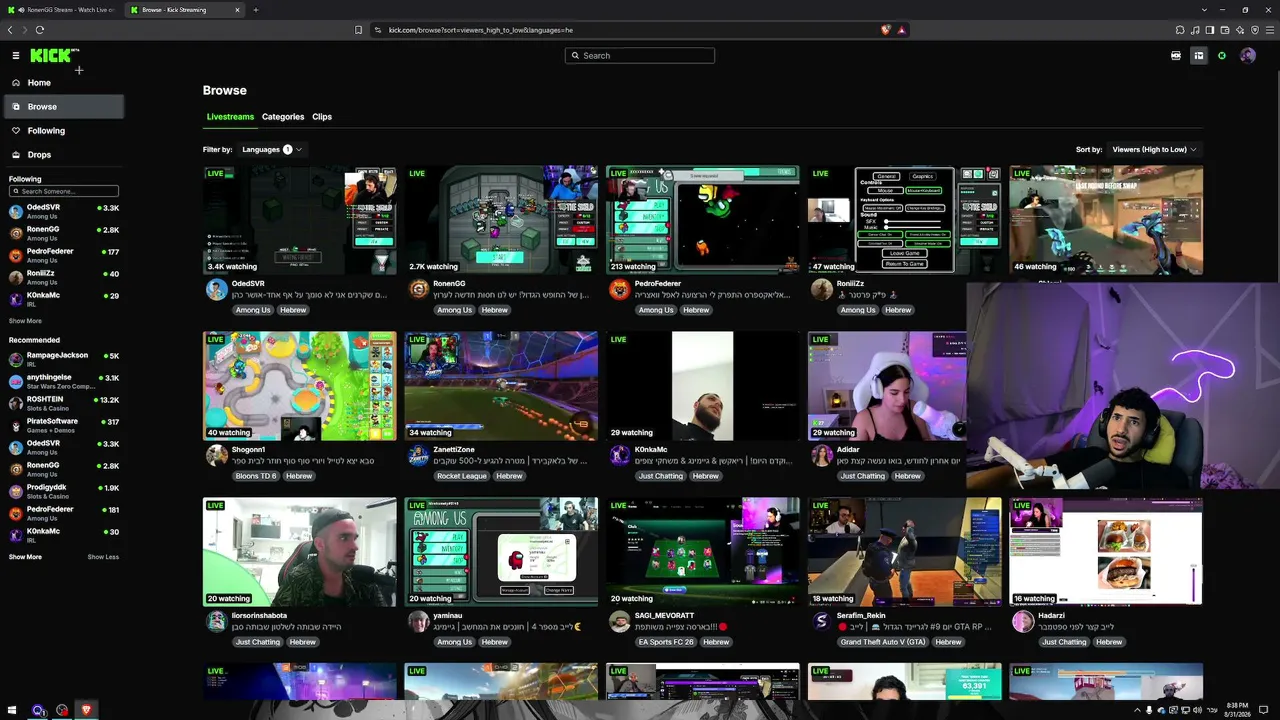The width and height of the screenshot is (1280, 720).
Task: Click the Brave Rewards triangle icon
Action: pyautogui.click(x=902, y=30)
